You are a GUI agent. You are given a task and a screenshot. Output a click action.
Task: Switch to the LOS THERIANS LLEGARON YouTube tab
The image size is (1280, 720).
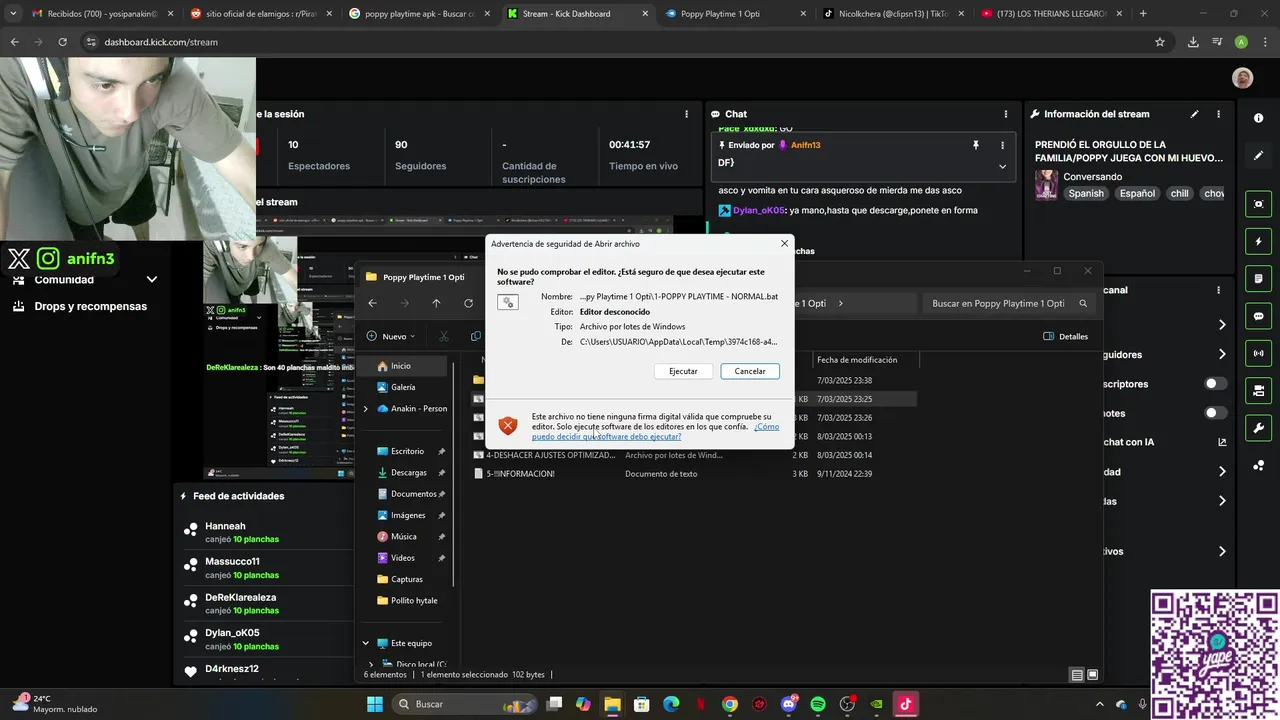[1049, 14]
